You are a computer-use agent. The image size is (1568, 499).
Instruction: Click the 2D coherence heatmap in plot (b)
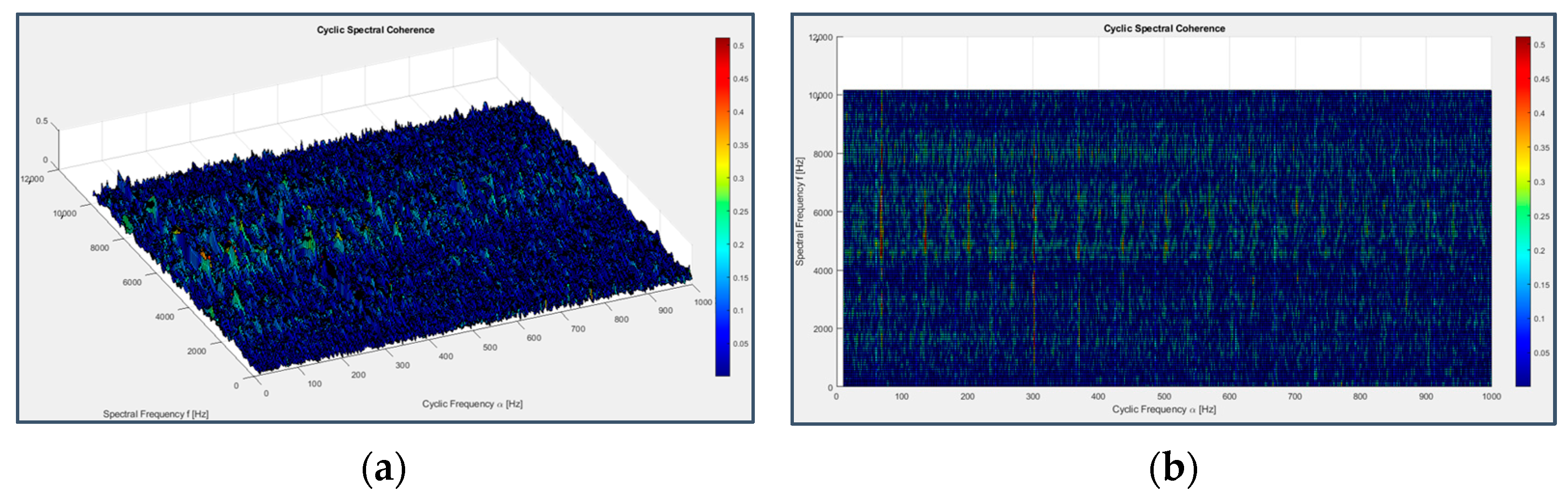click(x=1167, y=238)
